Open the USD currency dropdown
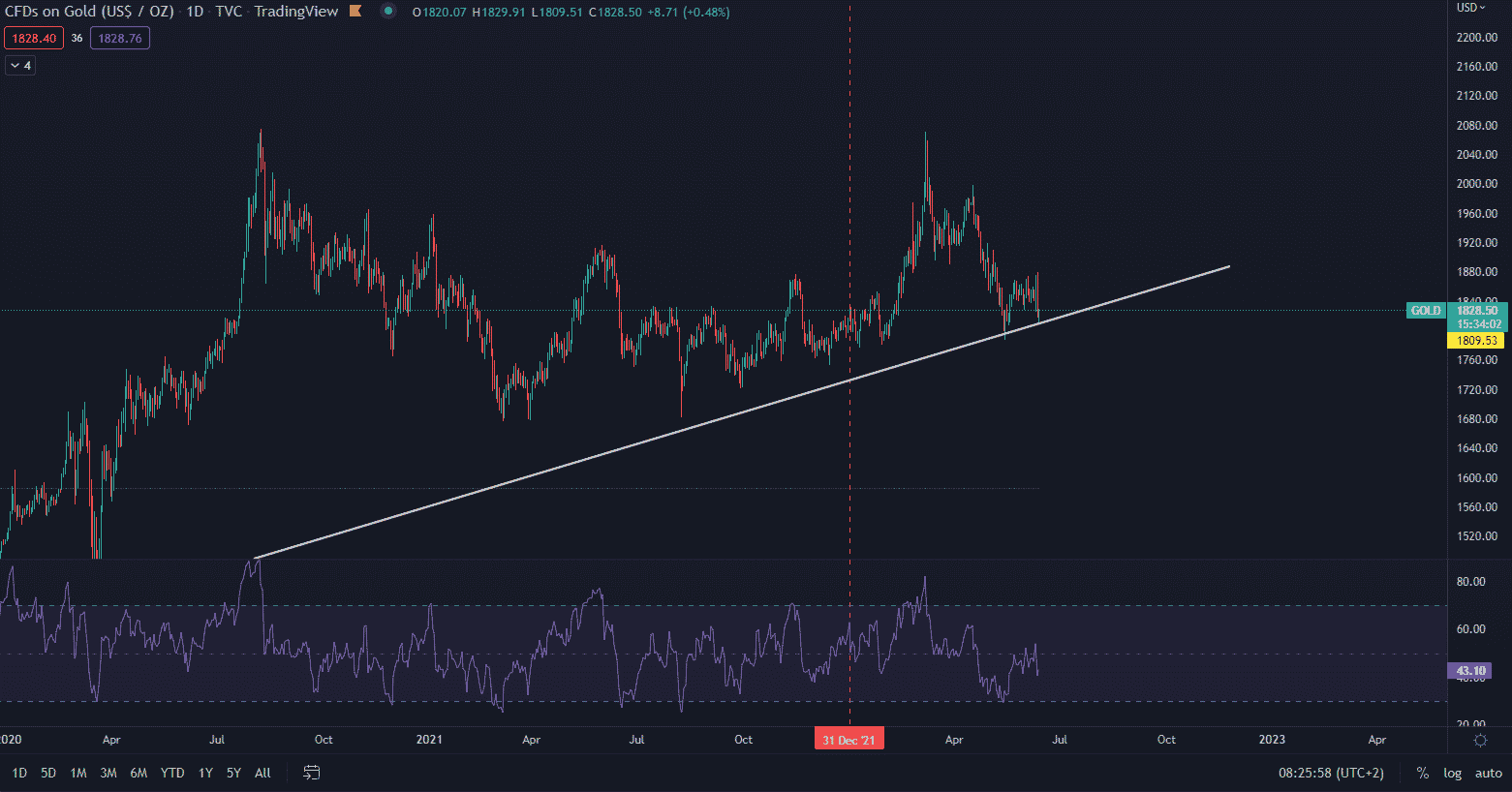 point(1470,8)
